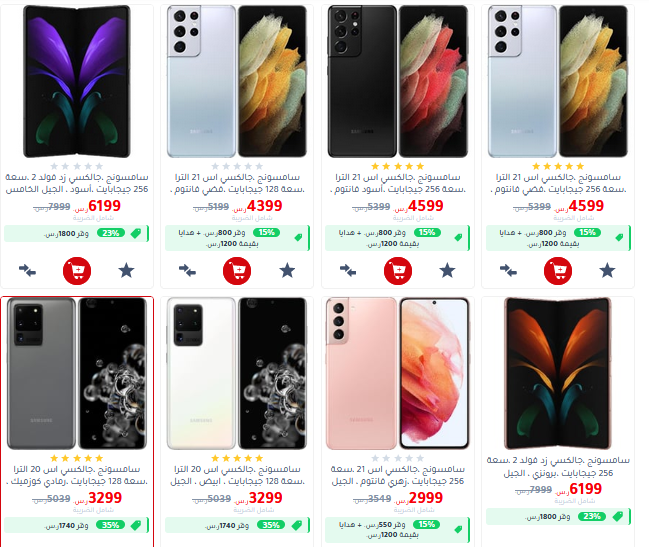The width and height of the screenshot is (649, 547).
Task: Add silver Galaxy S21 Ultra 256GB to cart
Action: click(x=558, y=271)
